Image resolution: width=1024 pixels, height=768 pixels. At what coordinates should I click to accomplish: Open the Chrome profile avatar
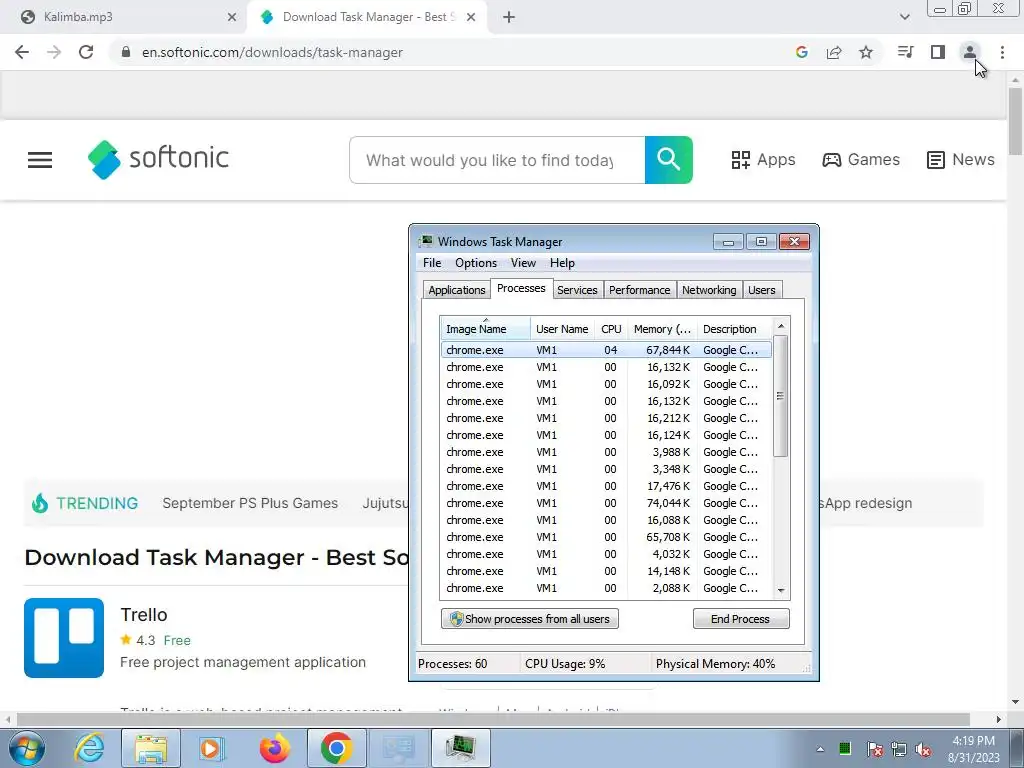970,52
